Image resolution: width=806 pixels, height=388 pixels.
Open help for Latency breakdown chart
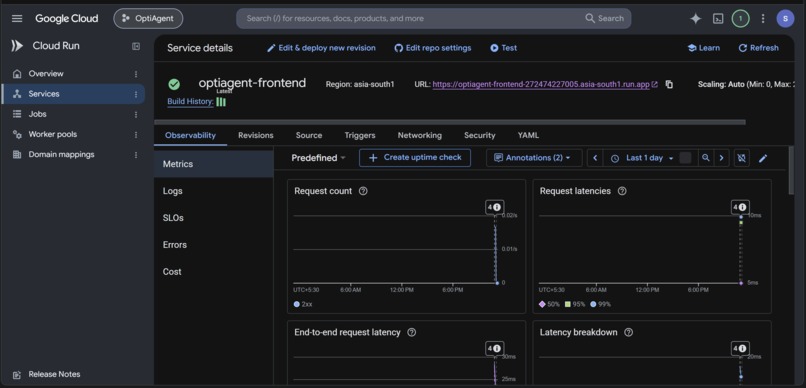629,332
